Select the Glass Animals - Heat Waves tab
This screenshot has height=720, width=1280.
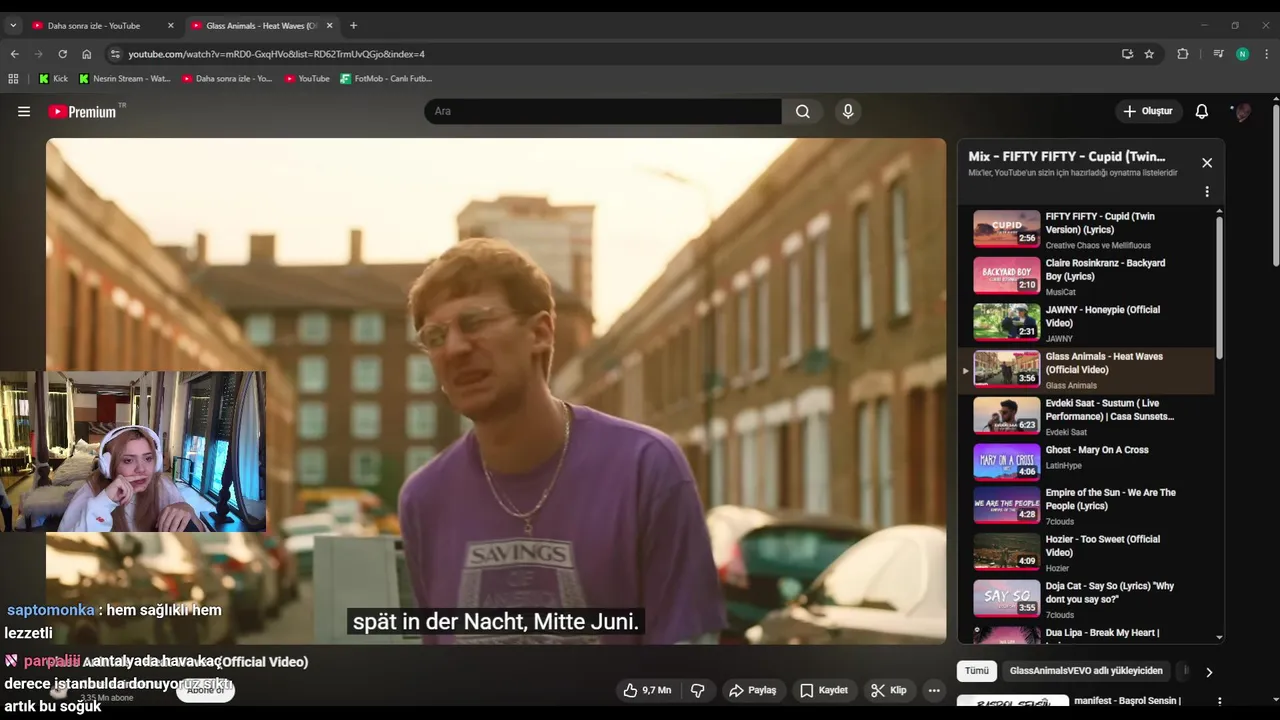tap(262, 25)
